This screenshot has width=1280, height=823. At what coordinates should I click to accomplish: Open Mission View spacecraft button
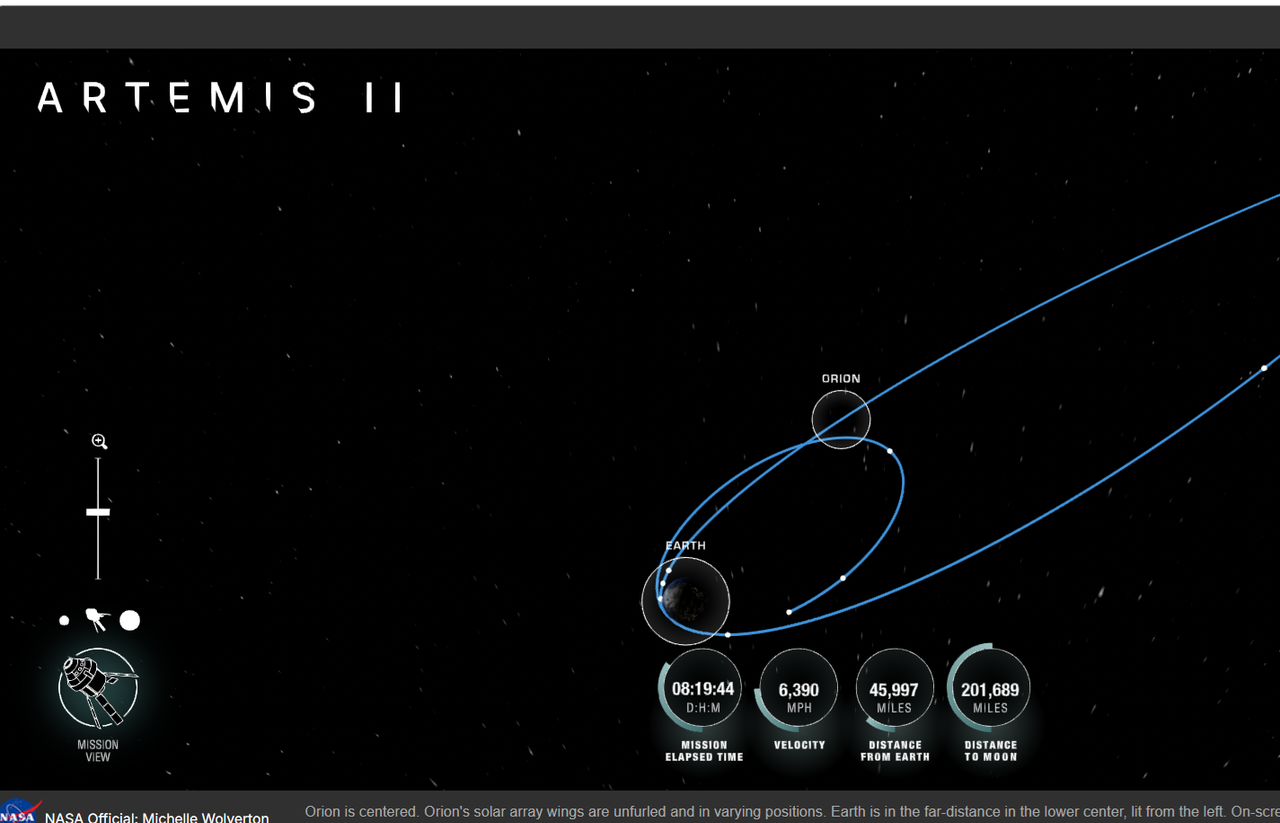[x=98, y=688]
